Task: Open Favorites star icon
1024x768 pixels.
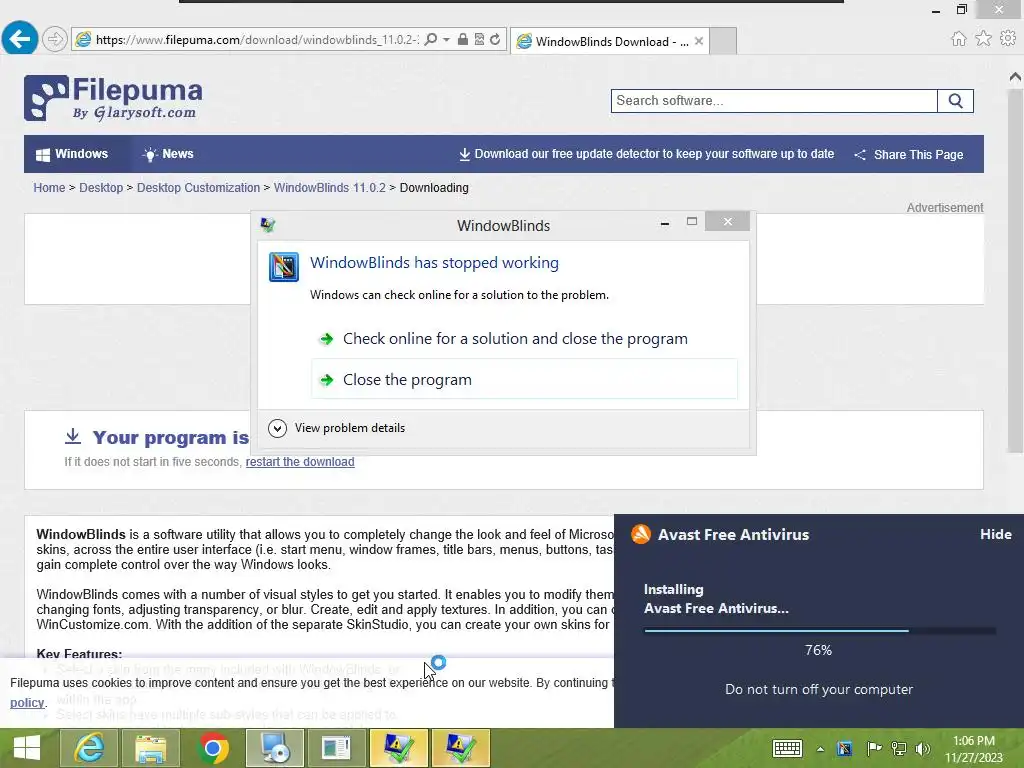Action: (983, 39)
